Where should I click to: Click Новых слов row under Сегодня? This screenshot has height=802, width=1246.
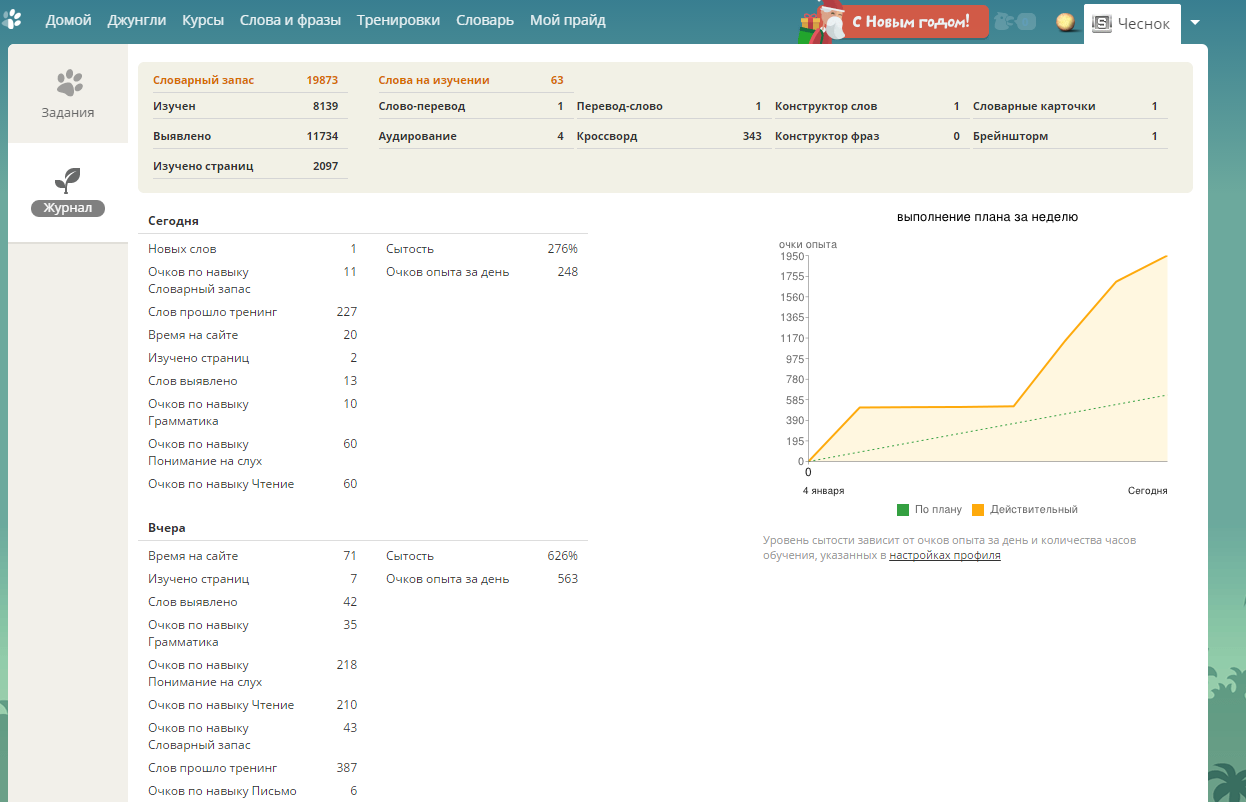252,249
